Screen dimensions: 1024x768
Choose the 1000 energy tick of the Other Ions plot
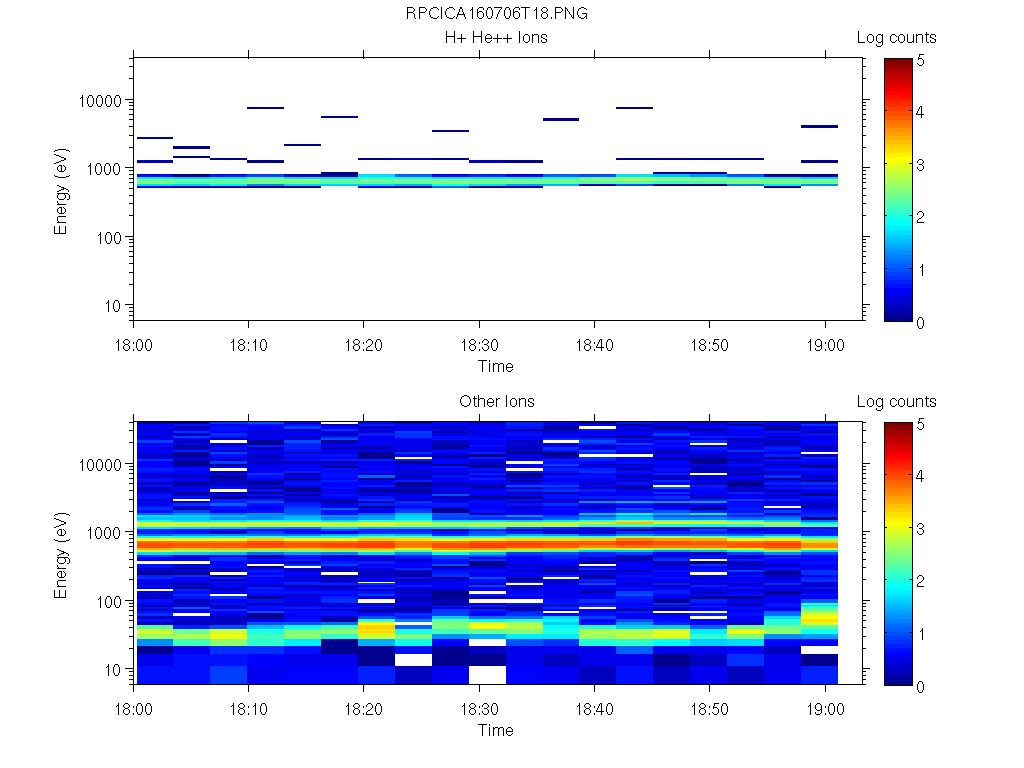(104, 533)
